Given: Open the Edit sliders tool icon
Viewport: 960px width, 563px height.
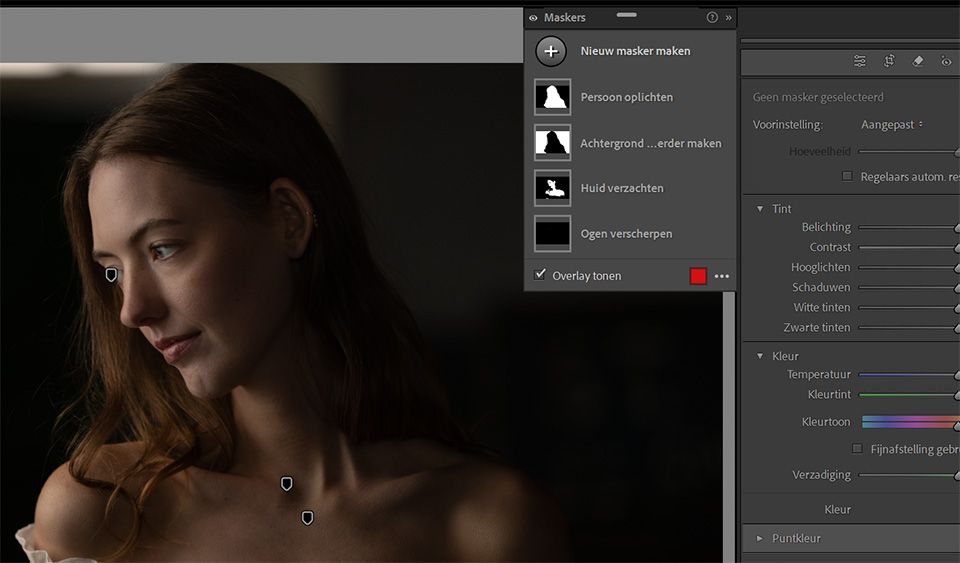Looking at the screenshot, I should pyautogui.click(x=860, y=61).
